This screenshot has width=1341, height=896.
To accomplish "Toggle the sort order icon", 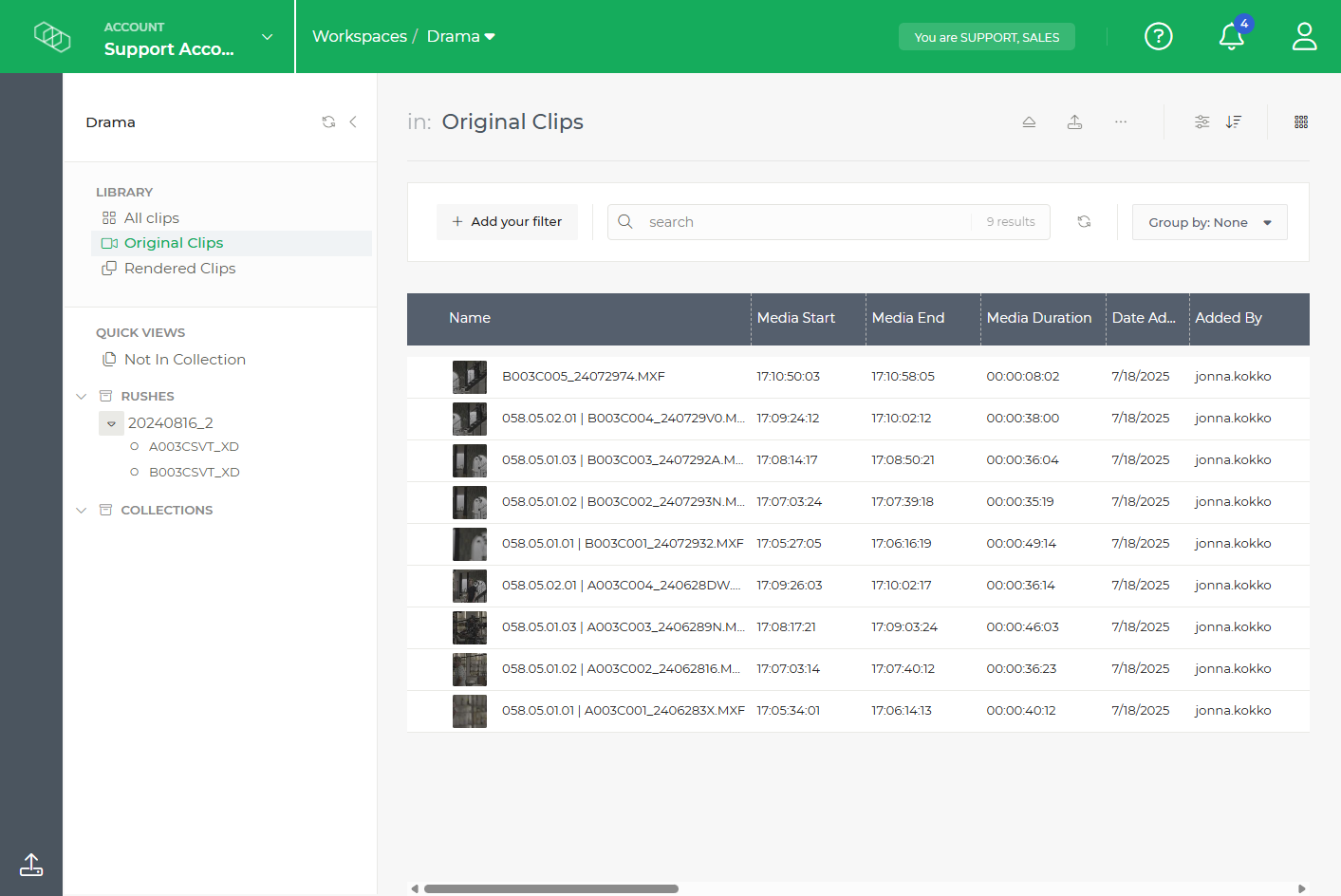I will tap(1234, 121).
